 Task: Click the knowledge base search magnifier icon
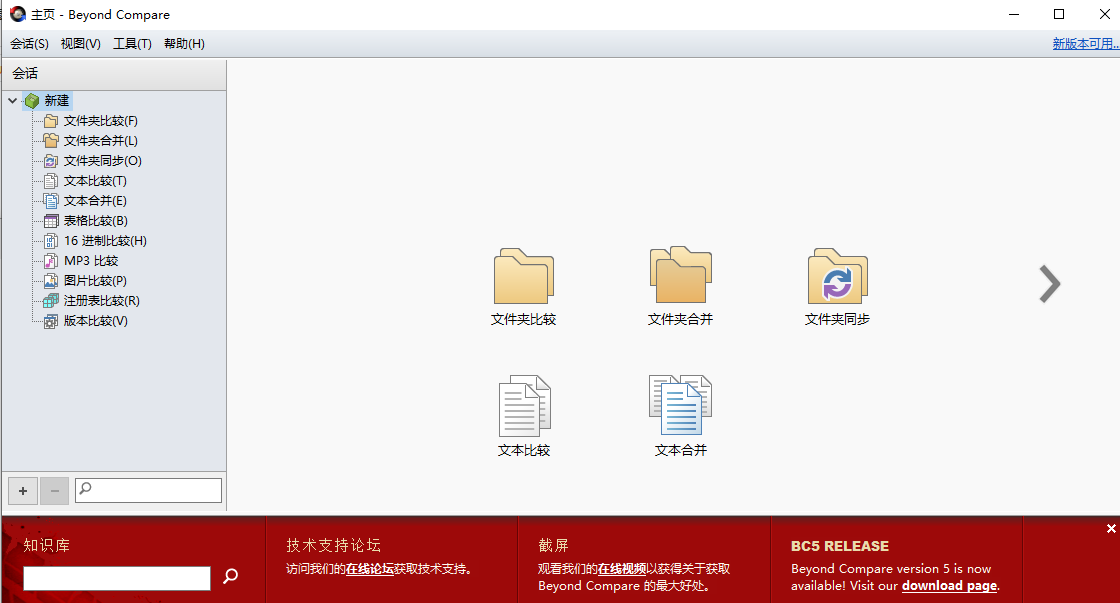click(230, 576)
